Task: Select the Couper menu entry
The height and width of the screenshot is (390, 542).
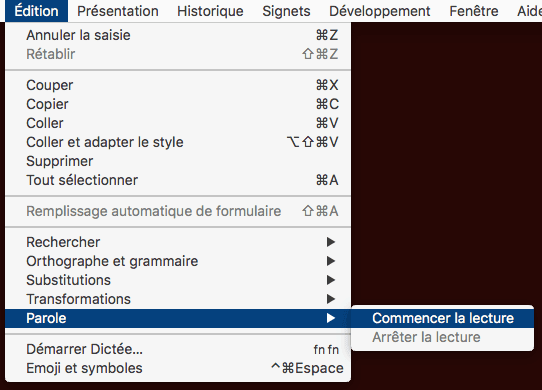Action: [178, 85]
